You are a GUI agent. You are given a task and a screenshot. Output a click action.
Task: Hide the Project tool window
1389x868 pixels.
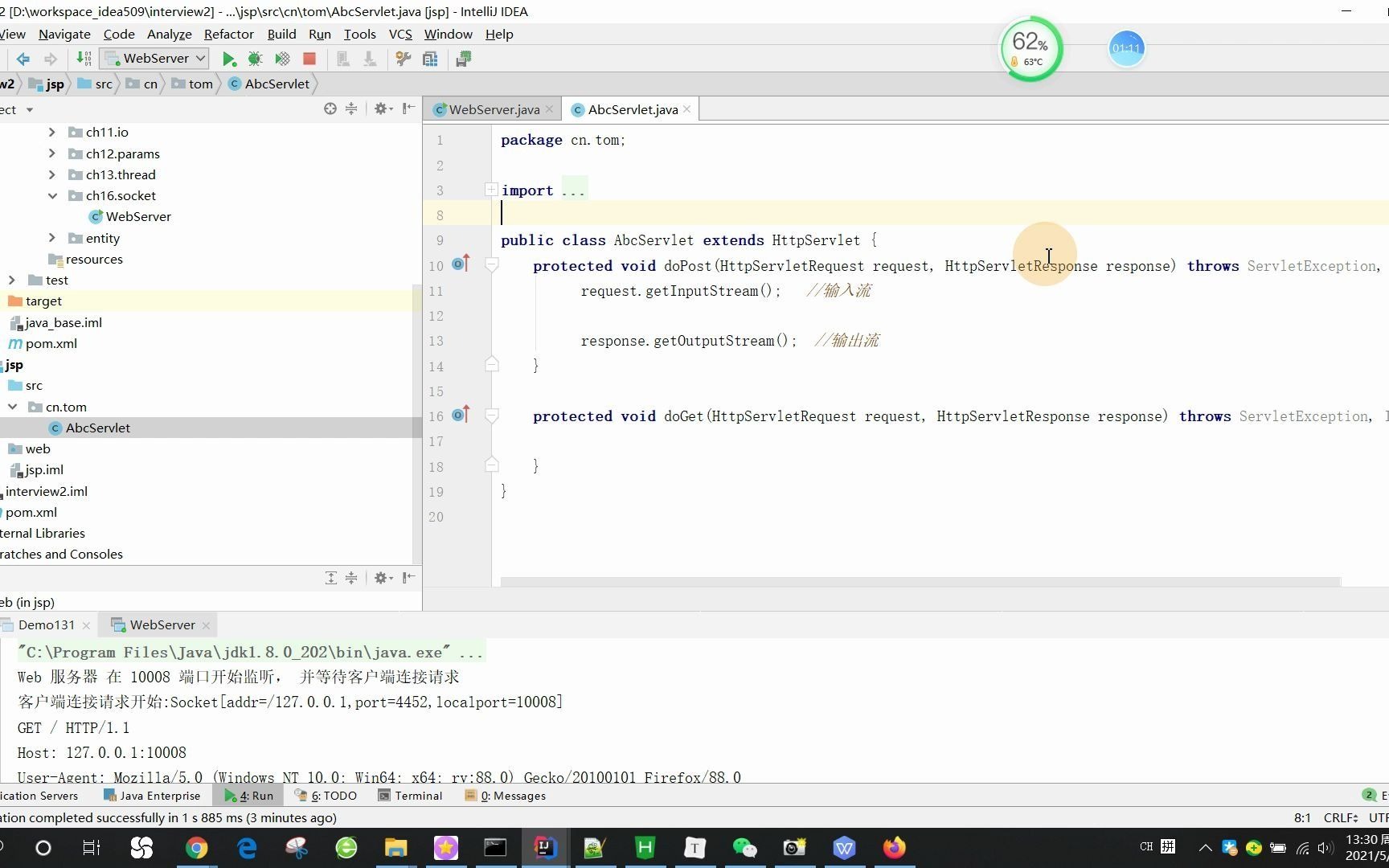tap(408, 108)
